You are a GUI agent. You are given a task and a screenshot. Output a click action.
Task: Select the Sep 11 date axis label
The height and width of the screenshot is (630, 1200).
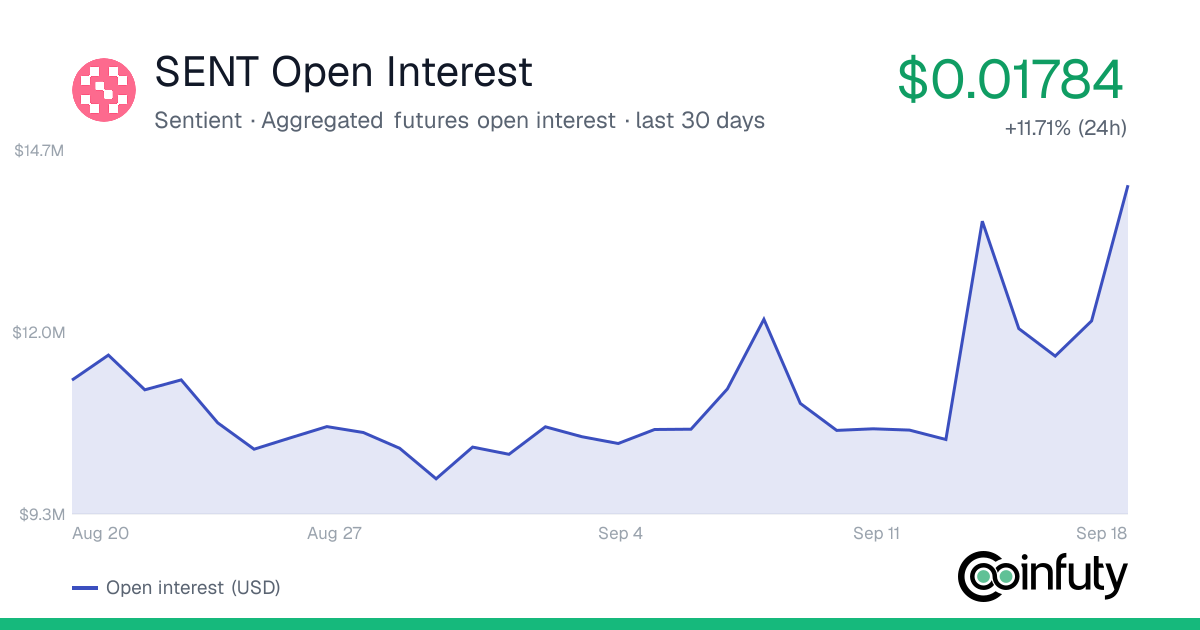[x=876, y=534]
